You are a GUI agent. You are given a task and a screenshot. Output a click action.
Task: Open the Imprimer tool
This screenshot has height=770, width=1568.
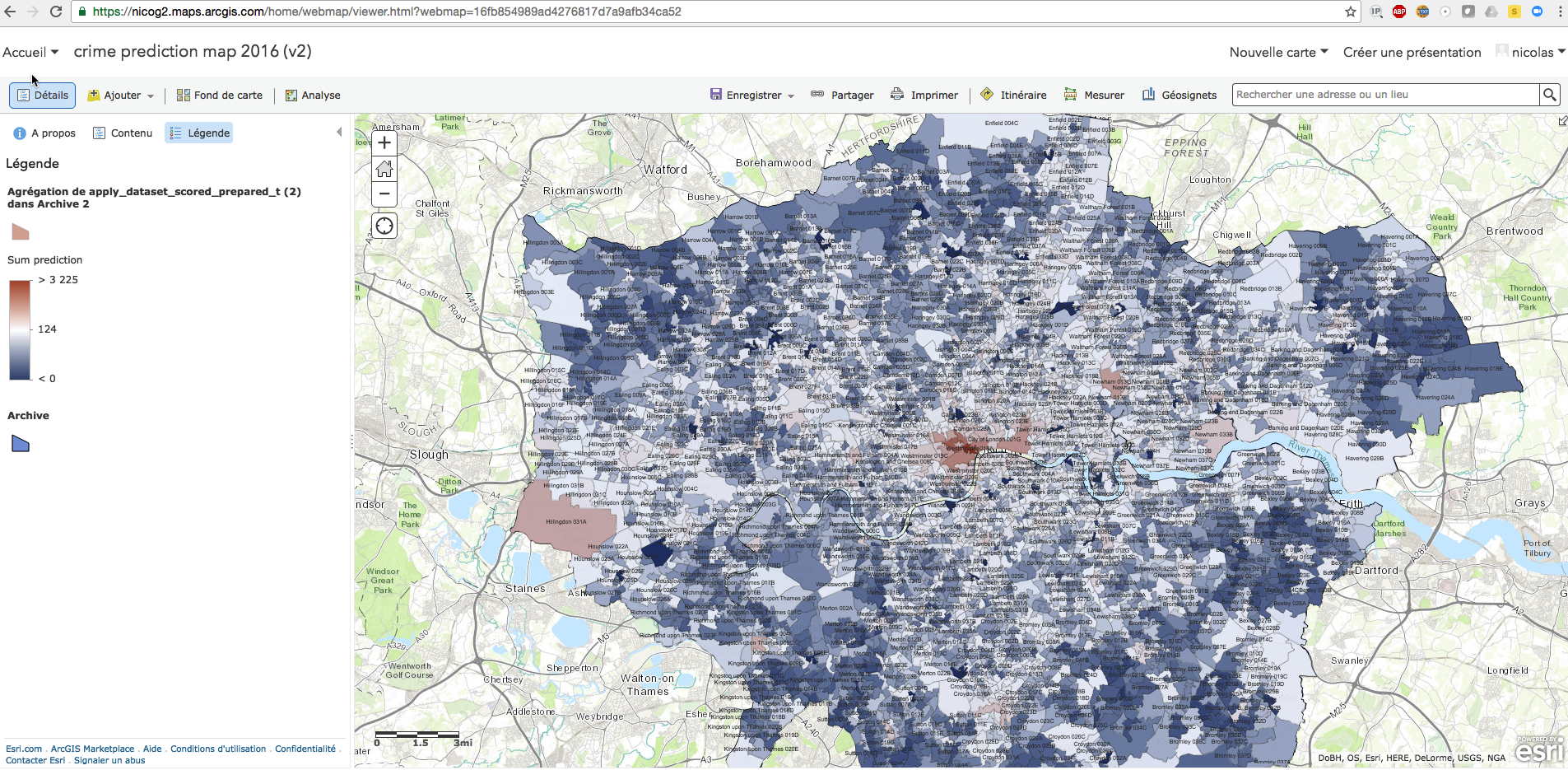(x=924, y=95)
